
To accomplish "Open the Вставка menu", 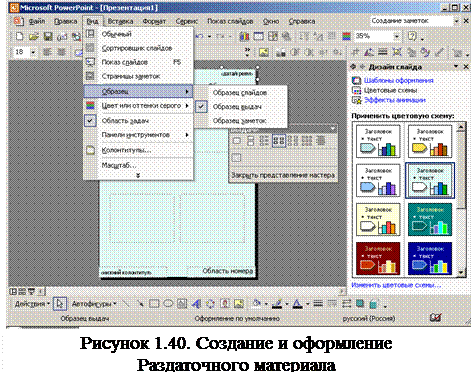I will 120,21.
